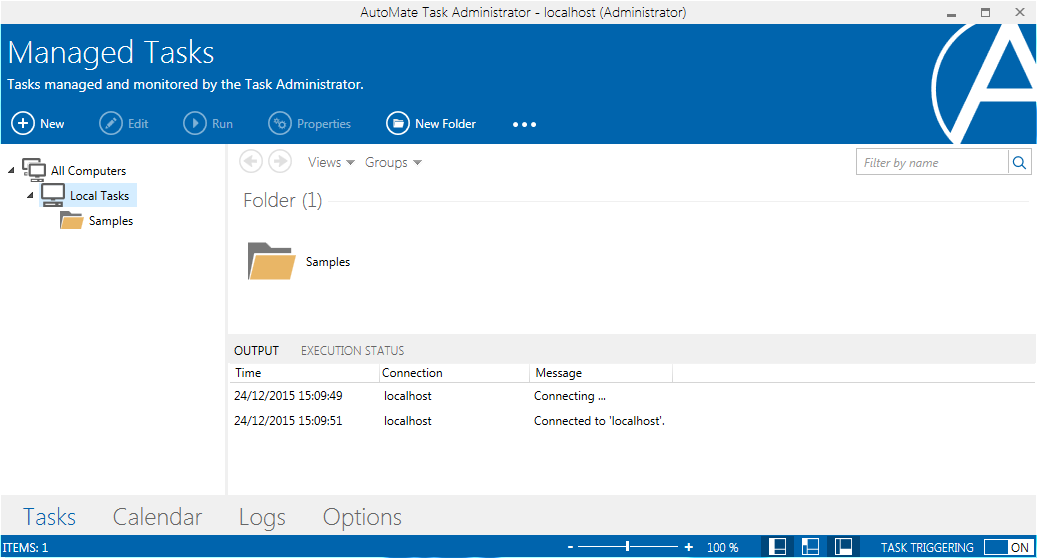Click the Local Tasks label
This screenshot has height=558, width=1037.
[99, 196]
